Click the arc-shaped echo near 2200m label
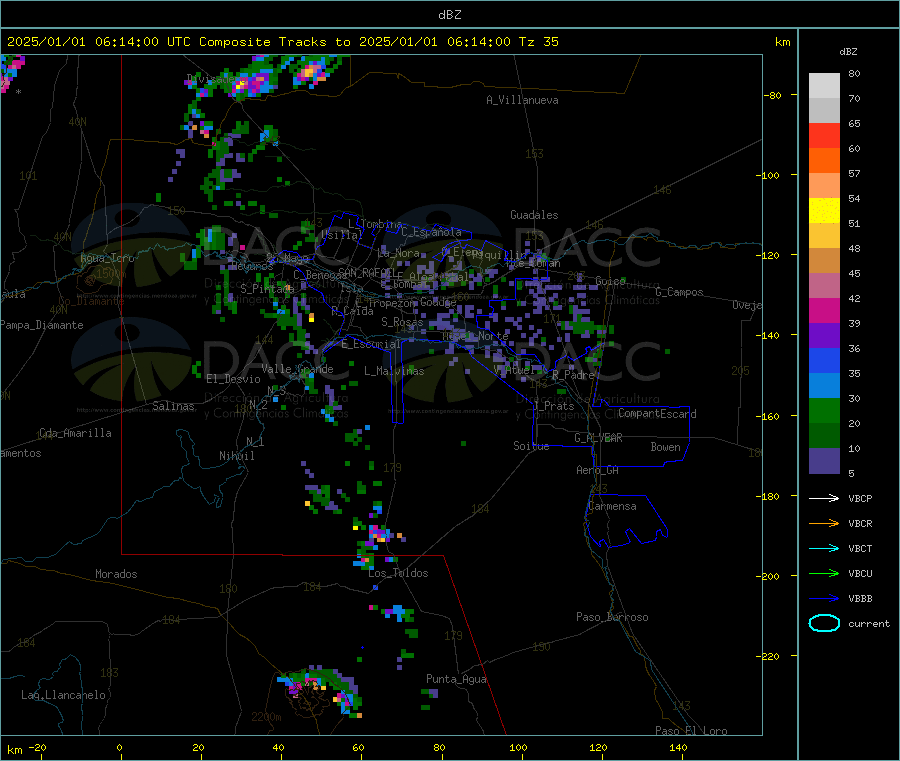Viewport: 900px width, 761px height. click(x=321, y=690)
